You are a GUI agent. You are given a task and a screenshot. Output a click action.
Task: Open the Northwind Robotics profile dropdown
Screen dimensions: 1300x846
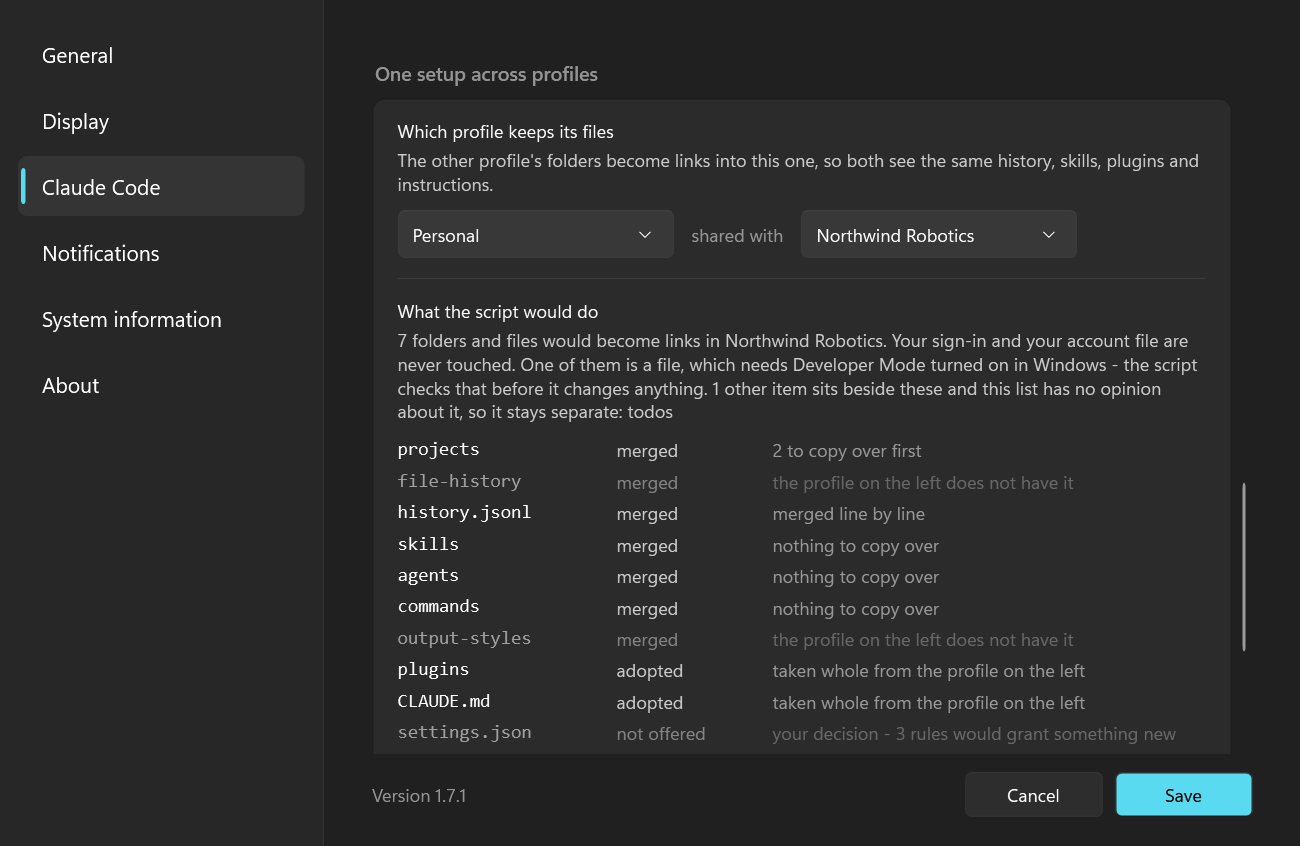tap(938, 235)
